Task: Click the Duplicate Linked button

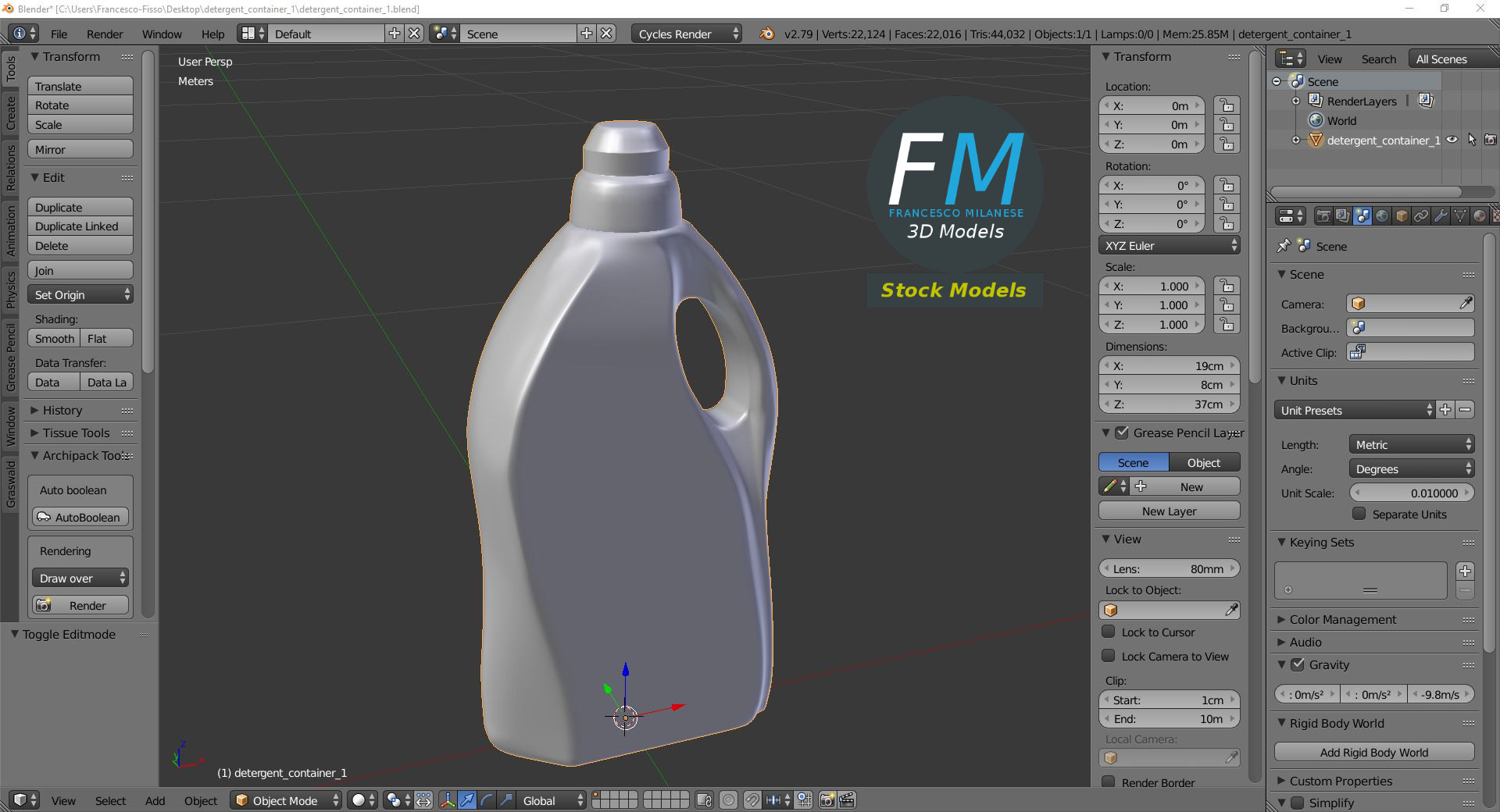Action: 80,226
